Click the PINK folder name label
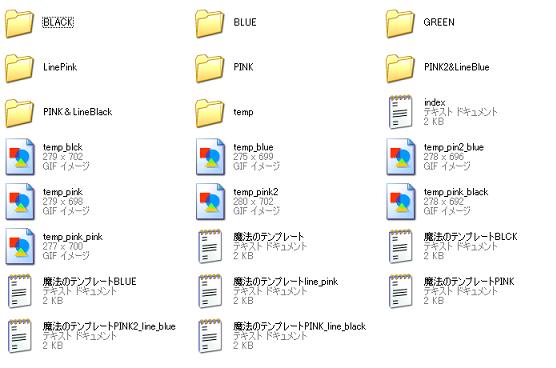Viewport: 556px width, 368px height. [243, 67]
